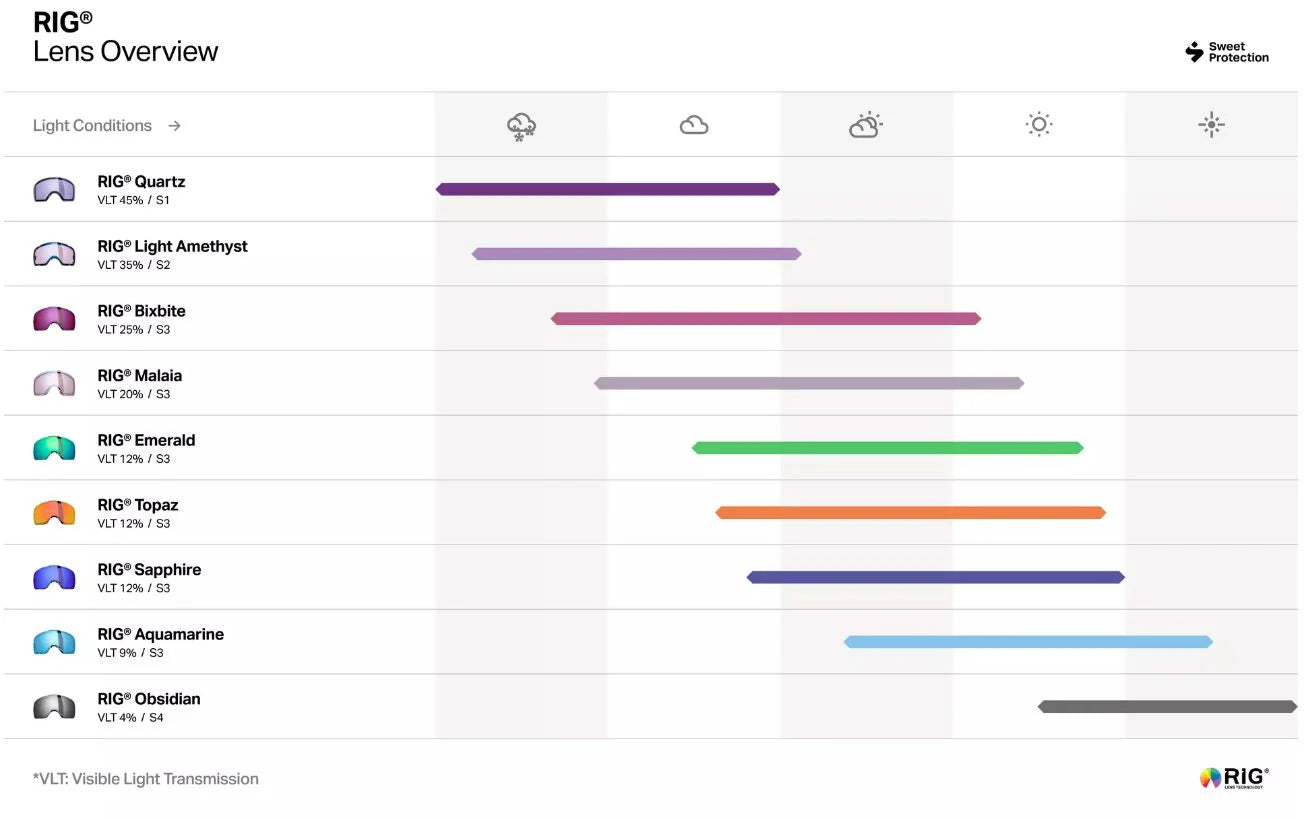Click the RIG Lens Overview heading
The height and width of the screenshot is (818, 1314).
tap(125, 38)
